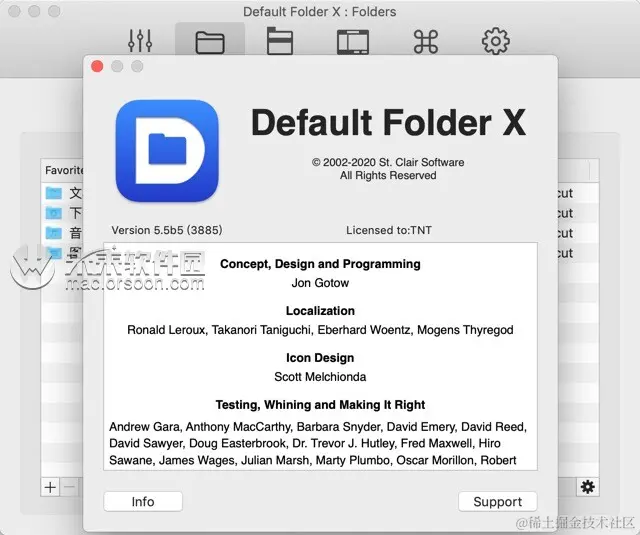640x535 pixels.
Task: Click the Default Folder X app icon
Action: pos(167,151)
